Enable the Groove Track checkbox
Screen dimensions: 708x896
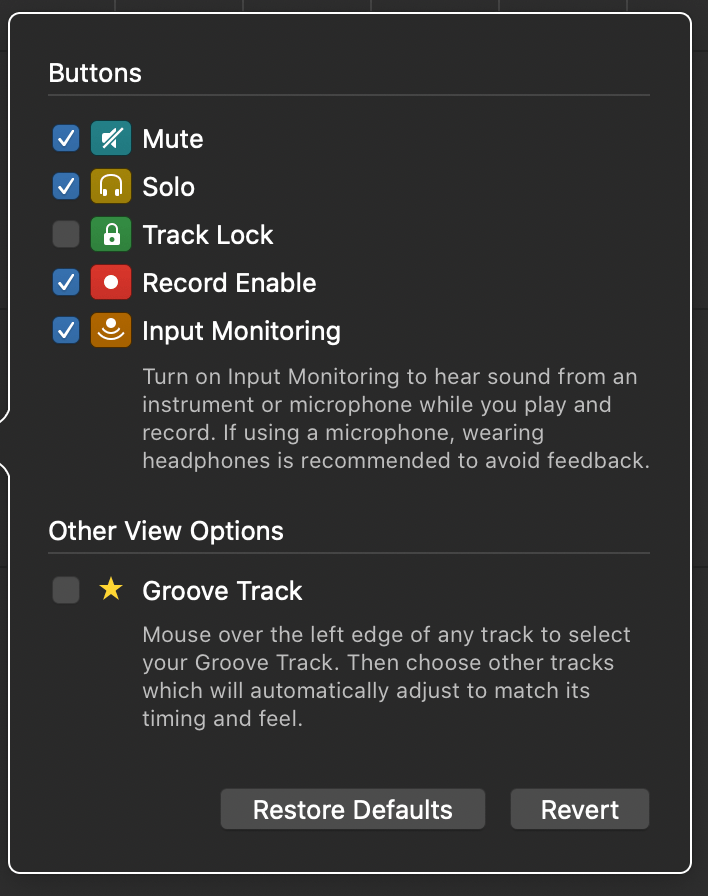point(66,591)
